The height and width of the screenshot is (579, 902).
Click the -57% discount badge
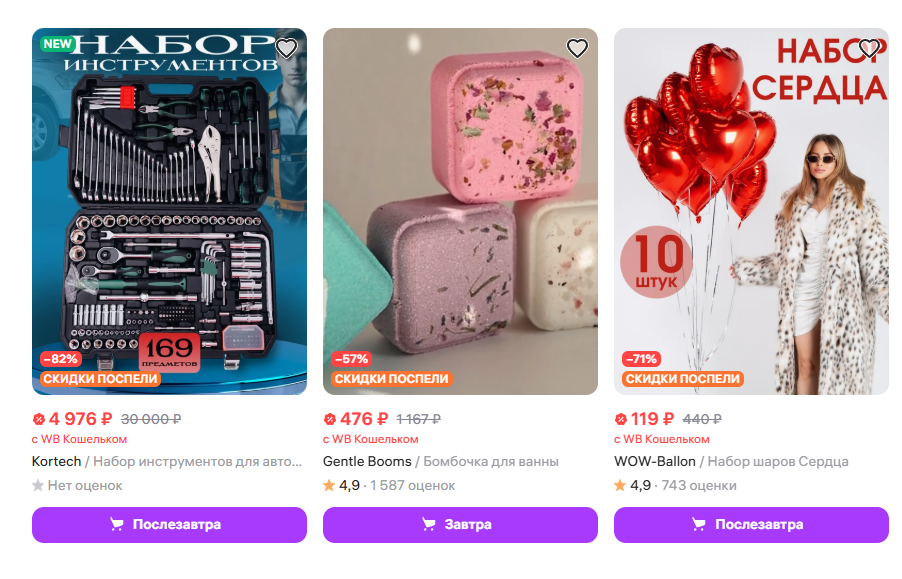[351, 359]
